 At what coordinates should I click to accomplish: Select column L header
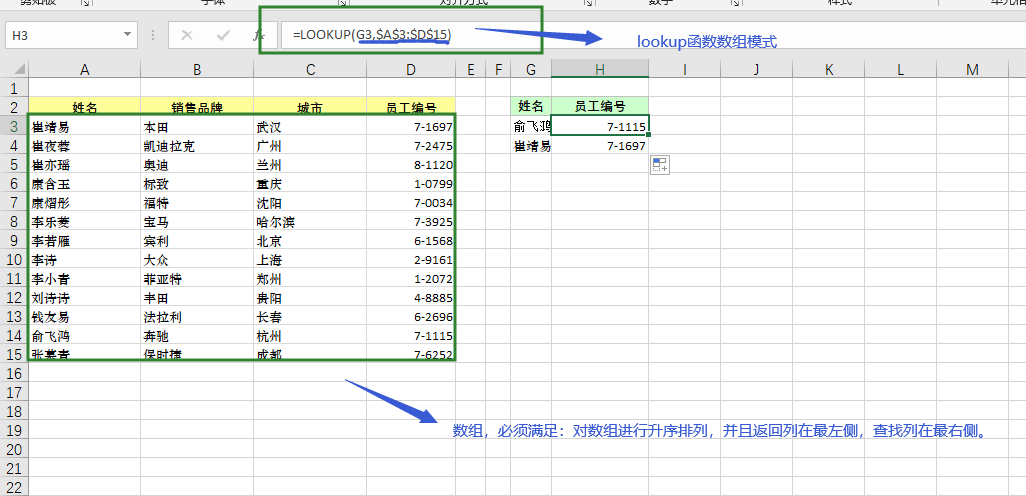900,69
